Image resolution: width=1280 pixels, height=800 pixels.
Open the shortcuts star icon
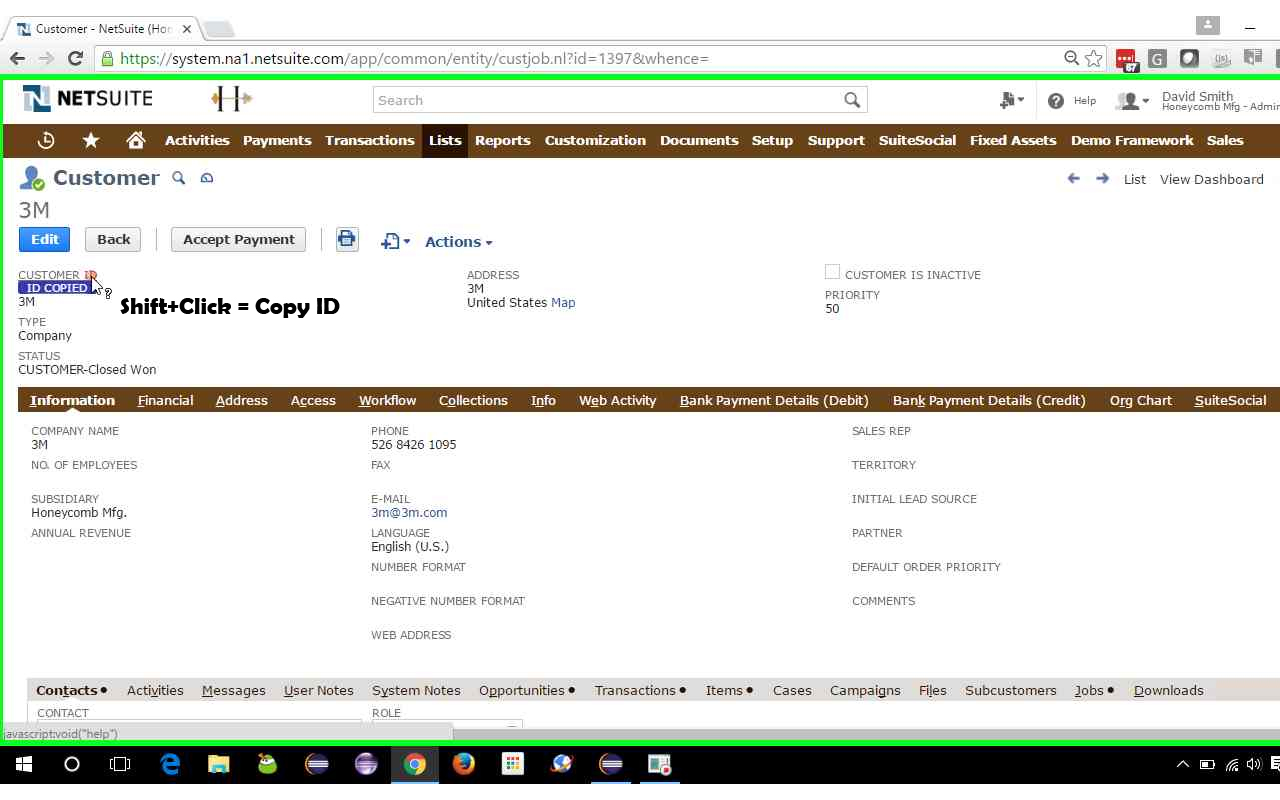click(90, 140)
